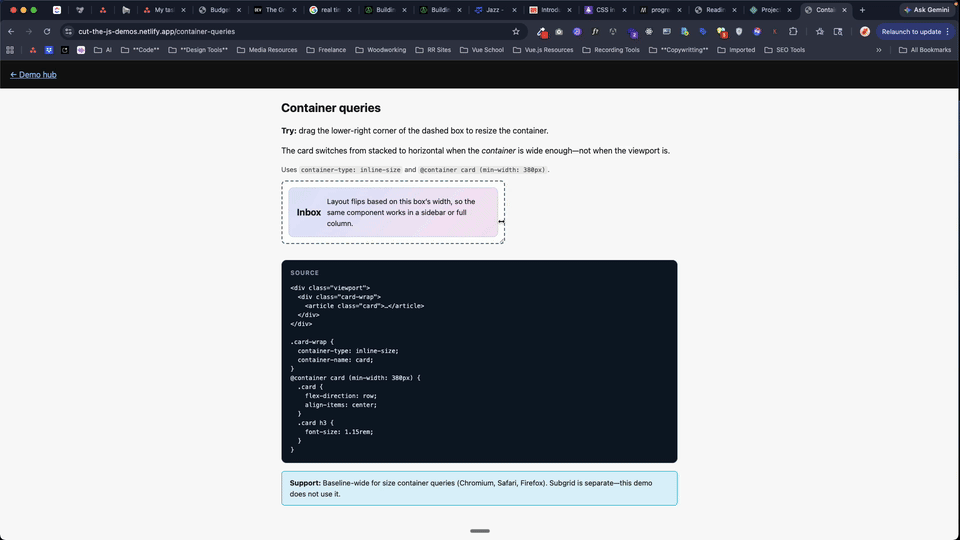Screen dimensions: 960x540
Task: Open the AI bookmarks folder
Action: (x=103, y=50)
